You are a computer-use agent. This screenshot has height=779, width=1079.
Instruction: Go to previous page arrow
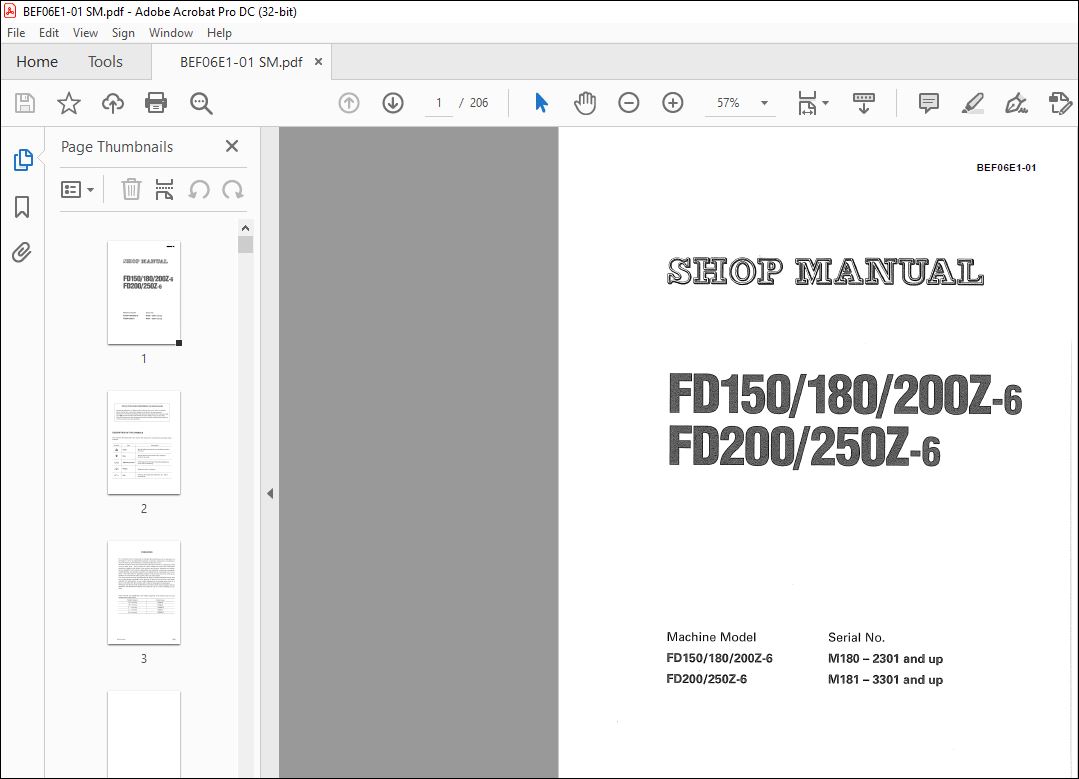click(x=349, y=103)
